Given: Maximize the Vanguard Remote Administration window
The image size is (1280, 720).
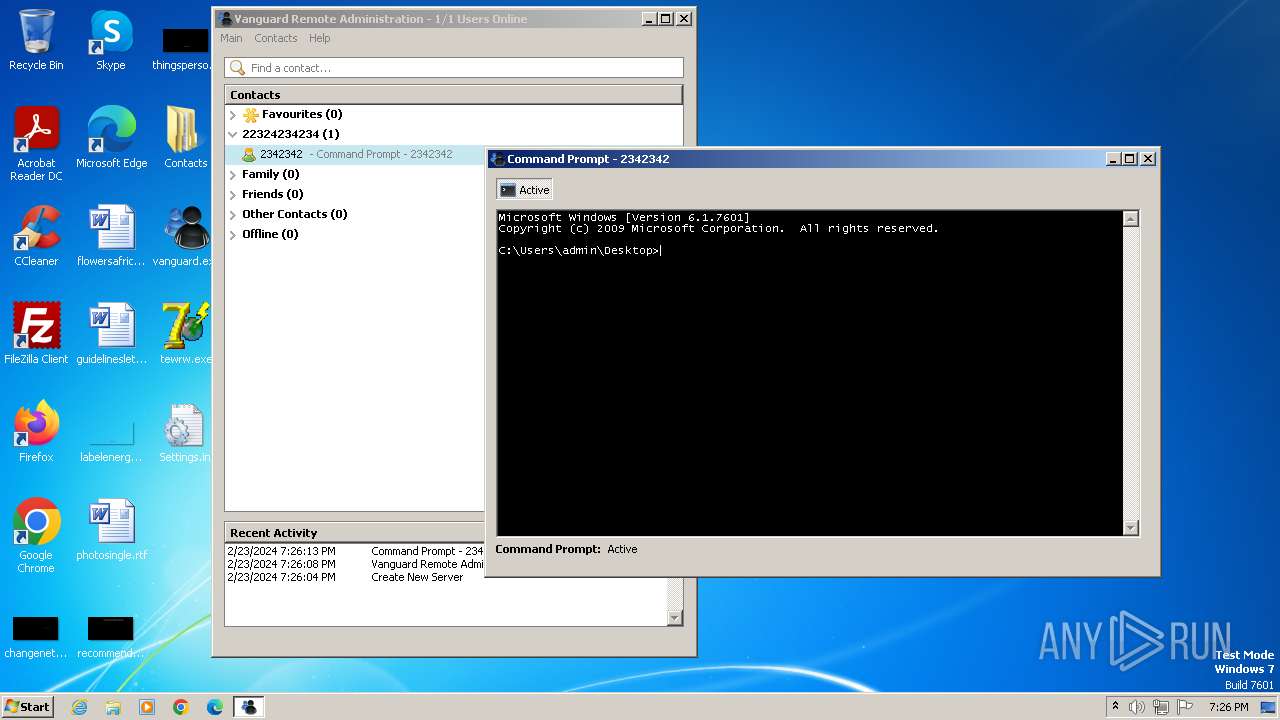Looking at the screenshot, I should pos(666,19).
